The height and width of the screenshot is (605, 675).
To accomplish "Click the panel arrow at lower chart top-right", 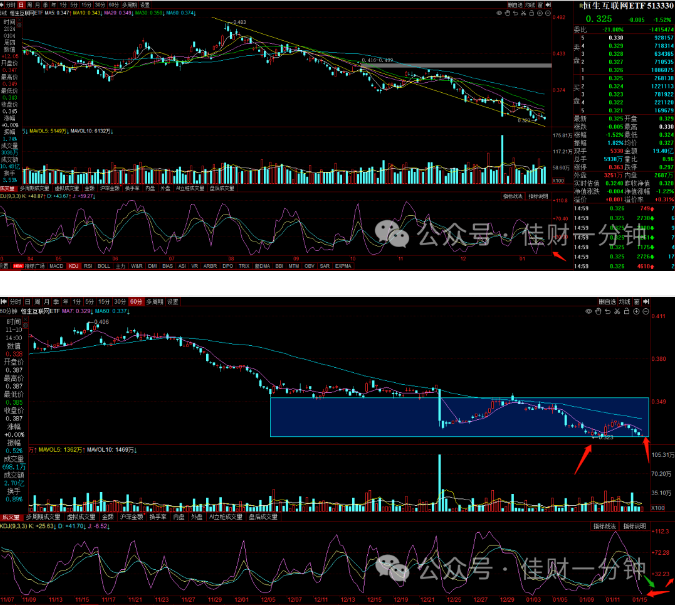I will [646, 302].
